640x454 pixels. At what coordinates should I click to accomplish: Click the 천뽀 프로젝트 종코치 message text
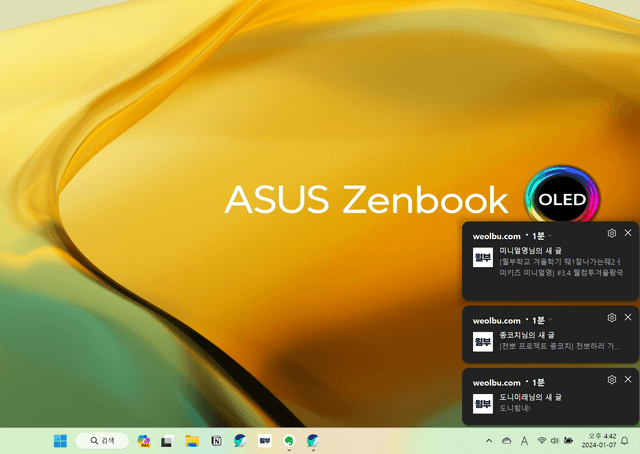point(560,347)
